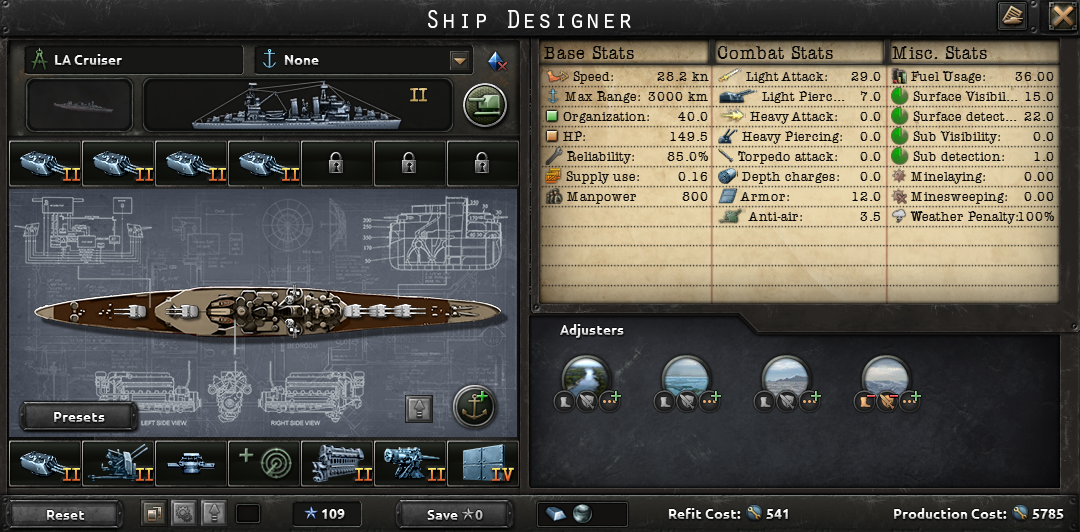Expand the None naval insignia dropdown arrow
Image resolution: width=1080 pixels, height=532 pixels.
[x=459, y=61]
